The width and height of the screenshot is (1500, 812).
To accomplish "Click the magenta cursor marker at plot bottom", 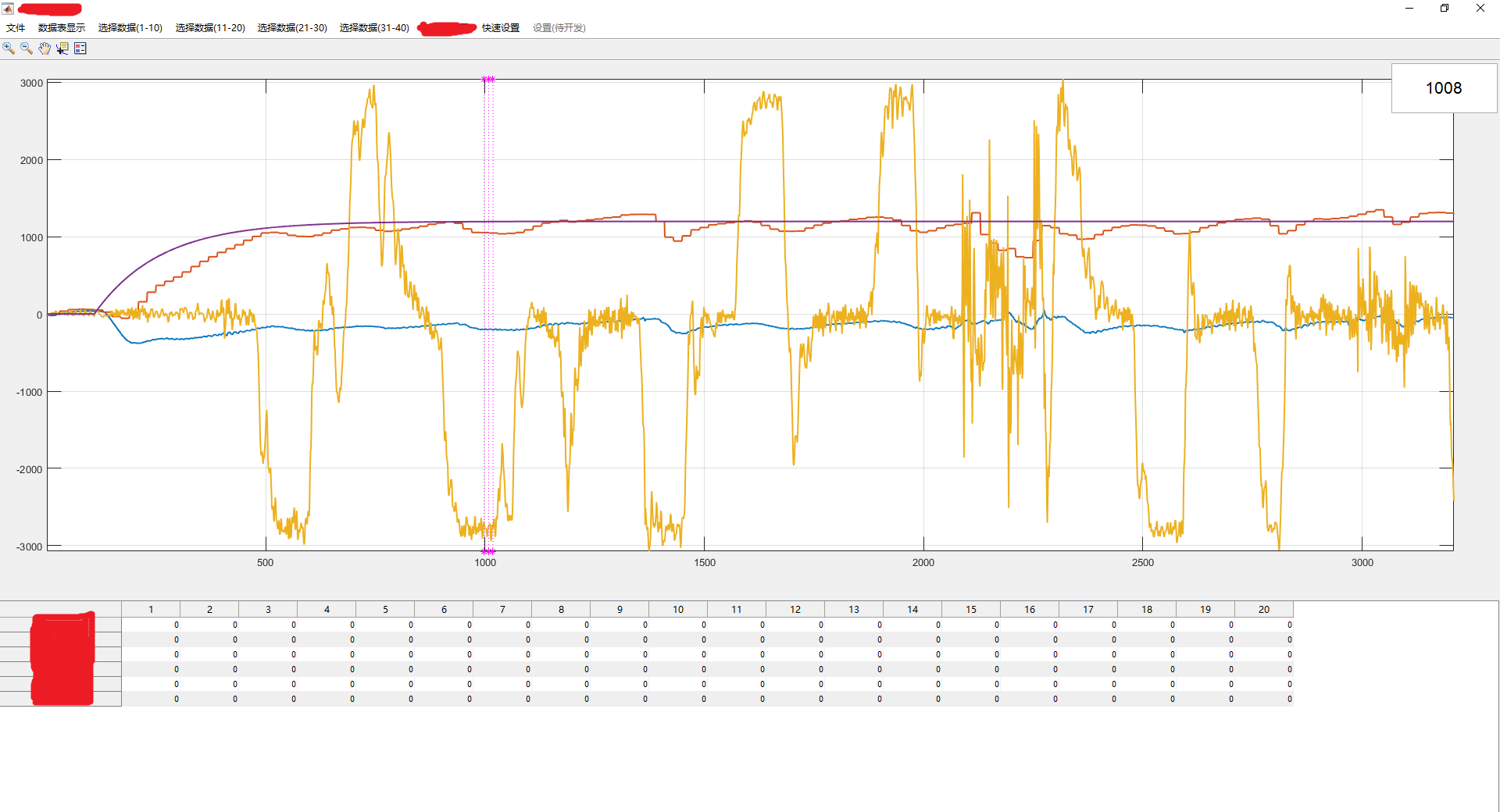I will point(488,551).
